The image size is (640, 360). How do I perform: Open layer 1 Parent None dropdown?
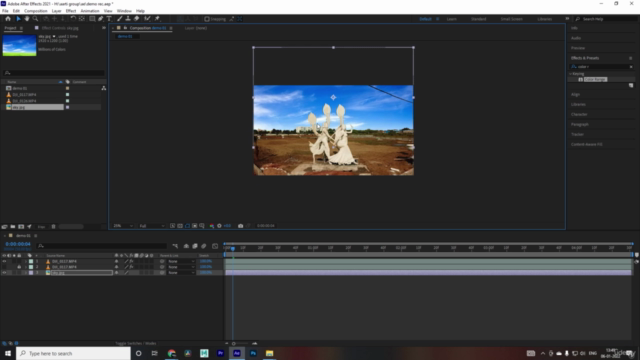181,261
